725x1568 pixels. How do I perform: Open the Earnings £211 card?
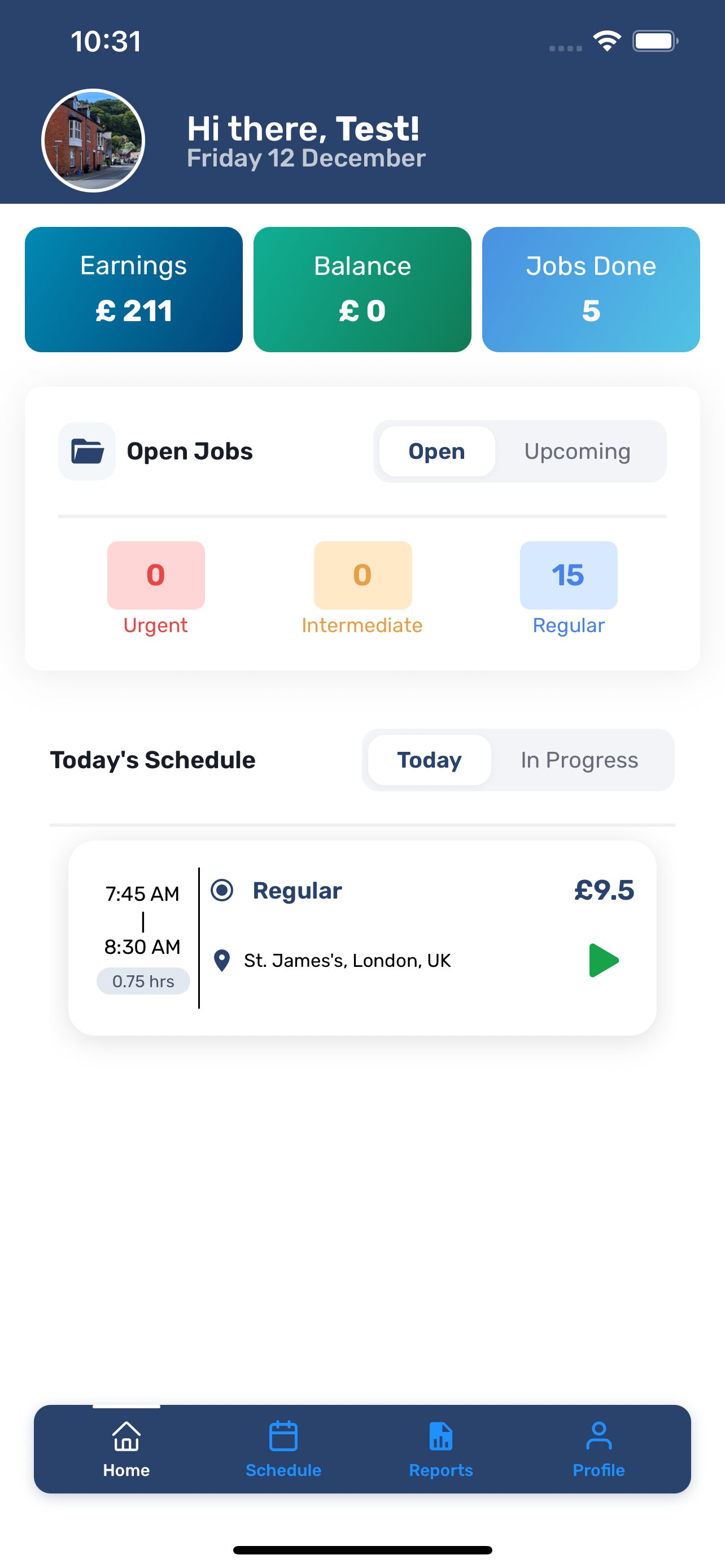(134, 289)
